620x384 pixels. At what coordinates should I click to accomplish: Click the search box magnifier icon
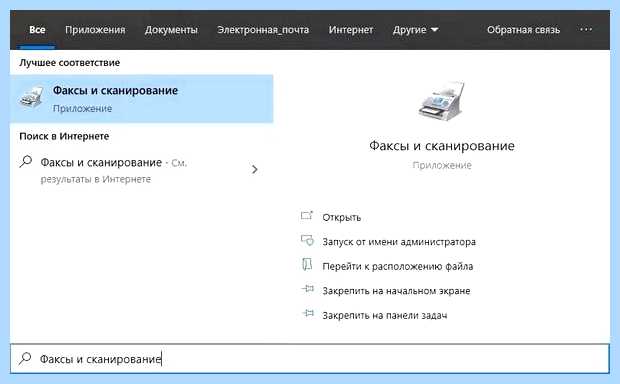pyautogui.click(x=25, y=358)
